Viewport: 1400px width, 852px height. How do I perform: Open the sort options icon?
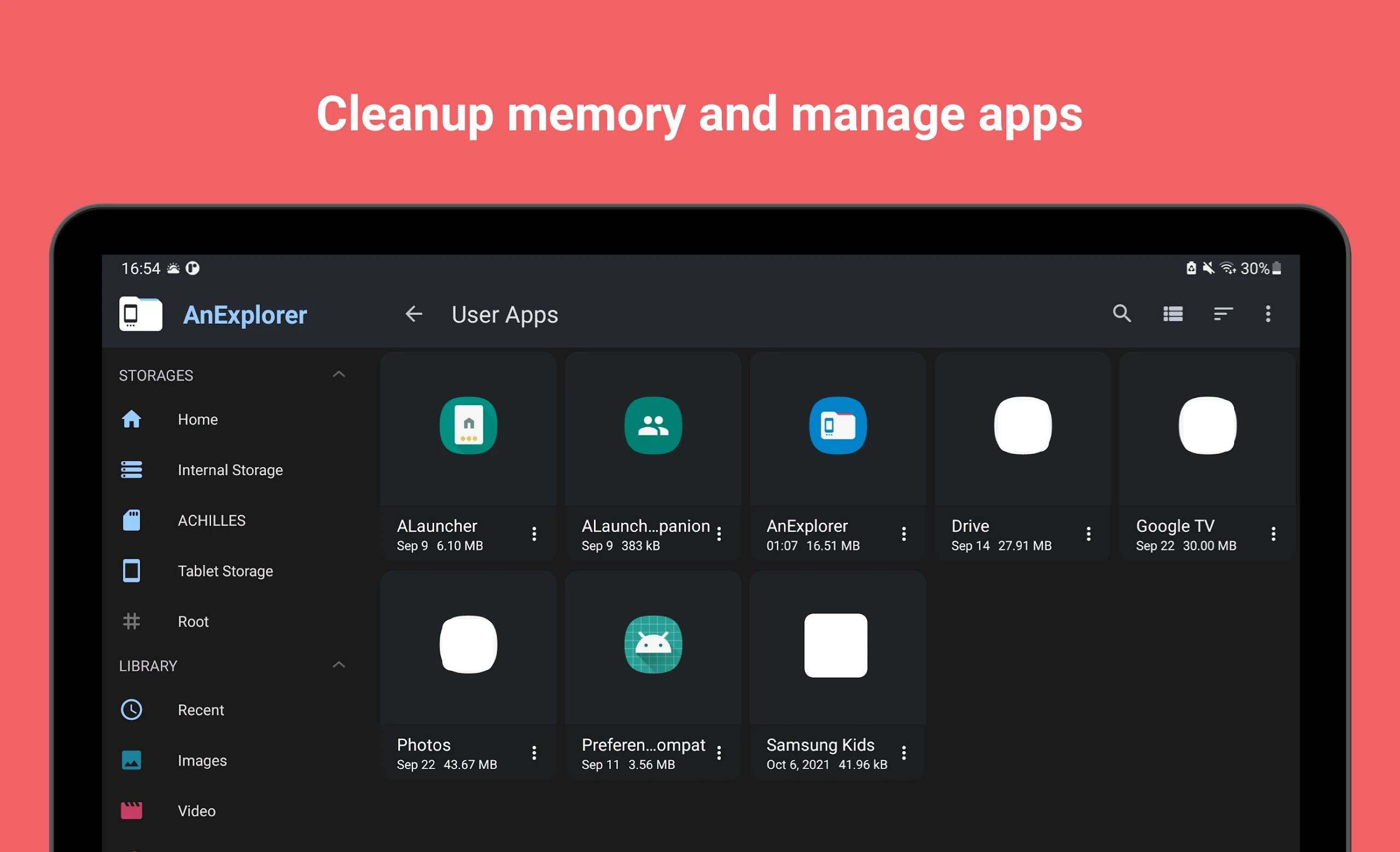1223,313
